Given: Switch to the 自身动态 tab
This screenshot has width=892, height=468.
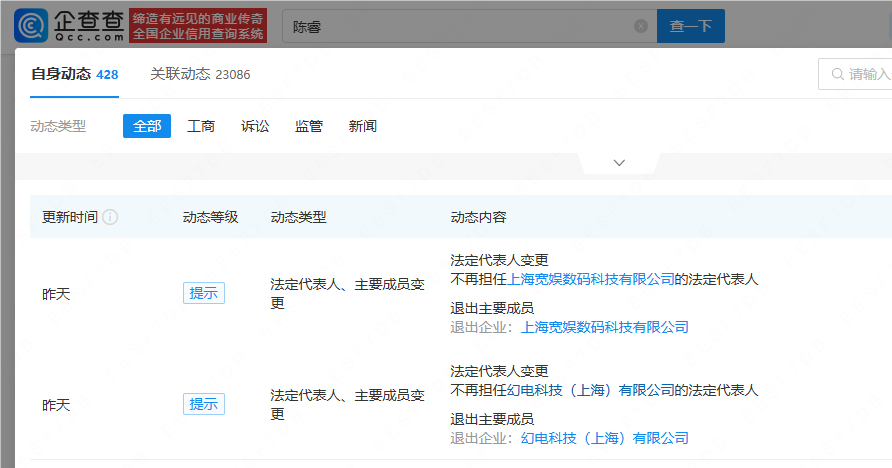Looking at the screenshot, I should [x=75, y=74].
